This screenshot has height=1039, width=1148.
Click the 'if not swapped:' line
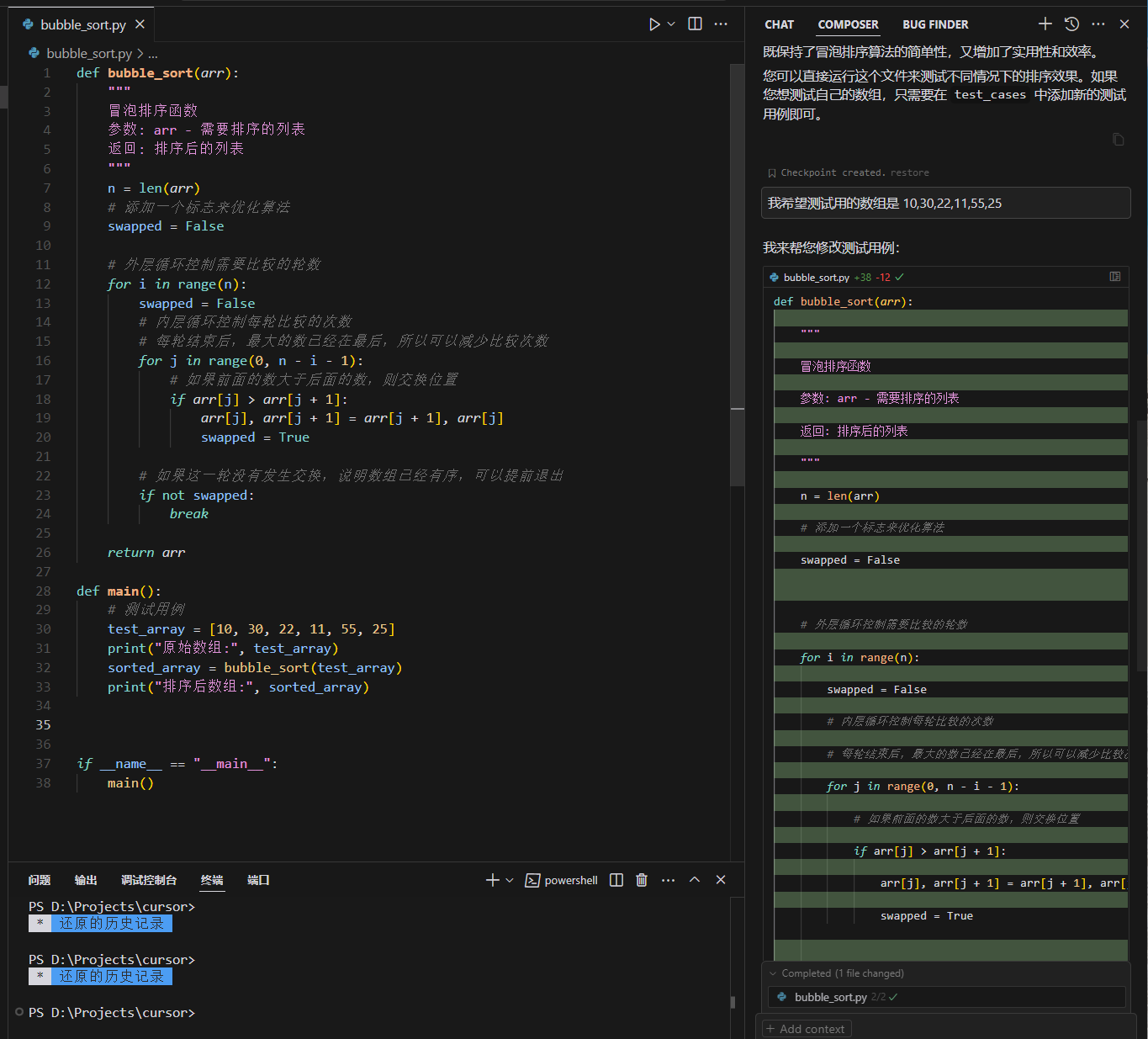coord(197,496)
